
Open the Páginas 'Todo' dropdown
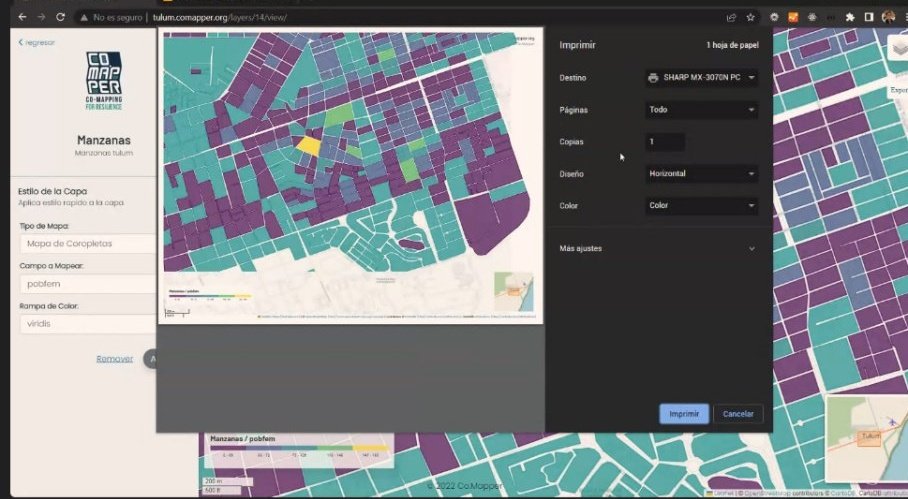(x=701, y=109)
